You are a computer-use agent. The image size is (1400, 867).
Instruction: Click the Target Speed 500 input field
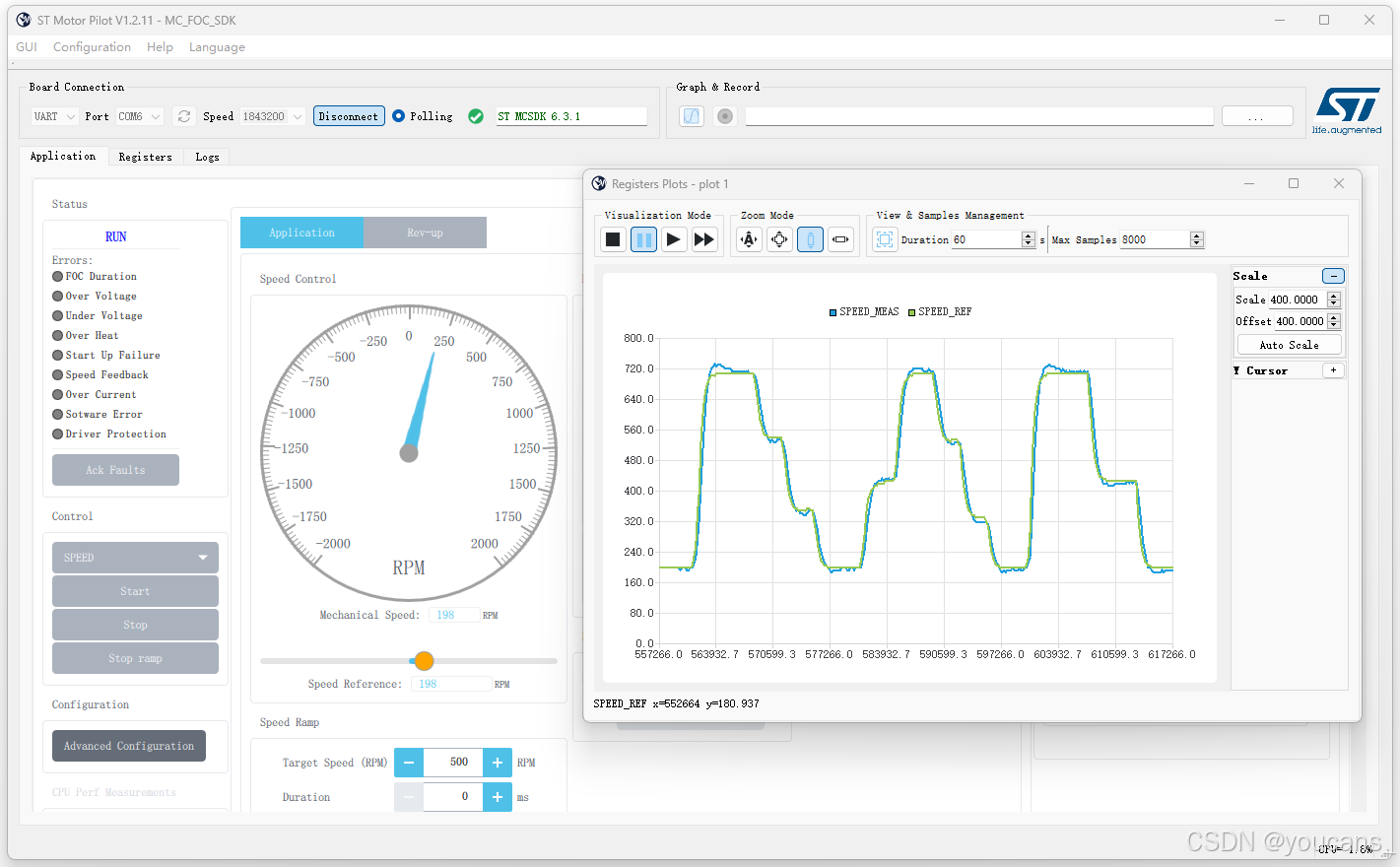pyautogui.click(x=453, y=763)
